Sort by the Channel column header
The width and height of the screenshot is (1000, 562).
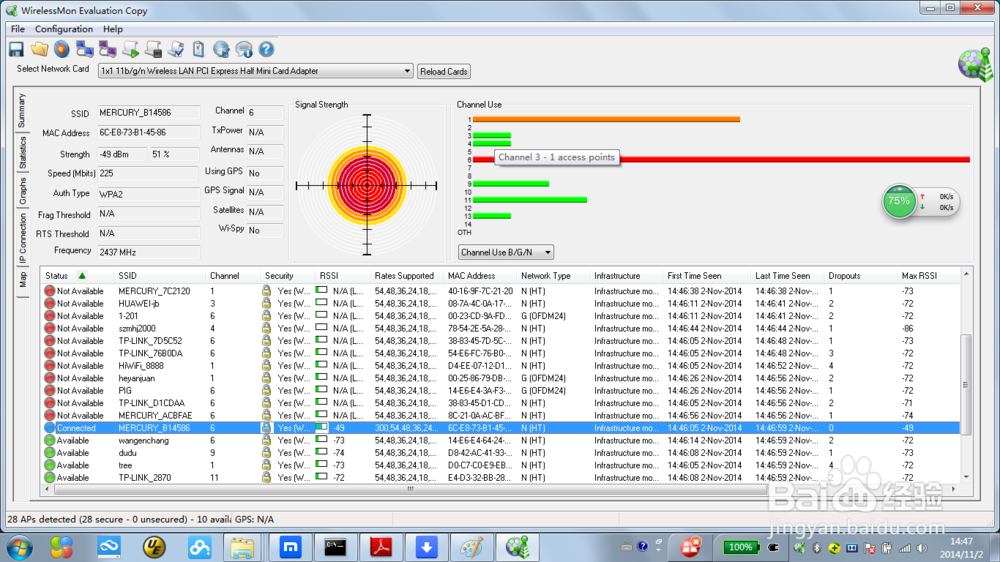click(x=234, y=276)
